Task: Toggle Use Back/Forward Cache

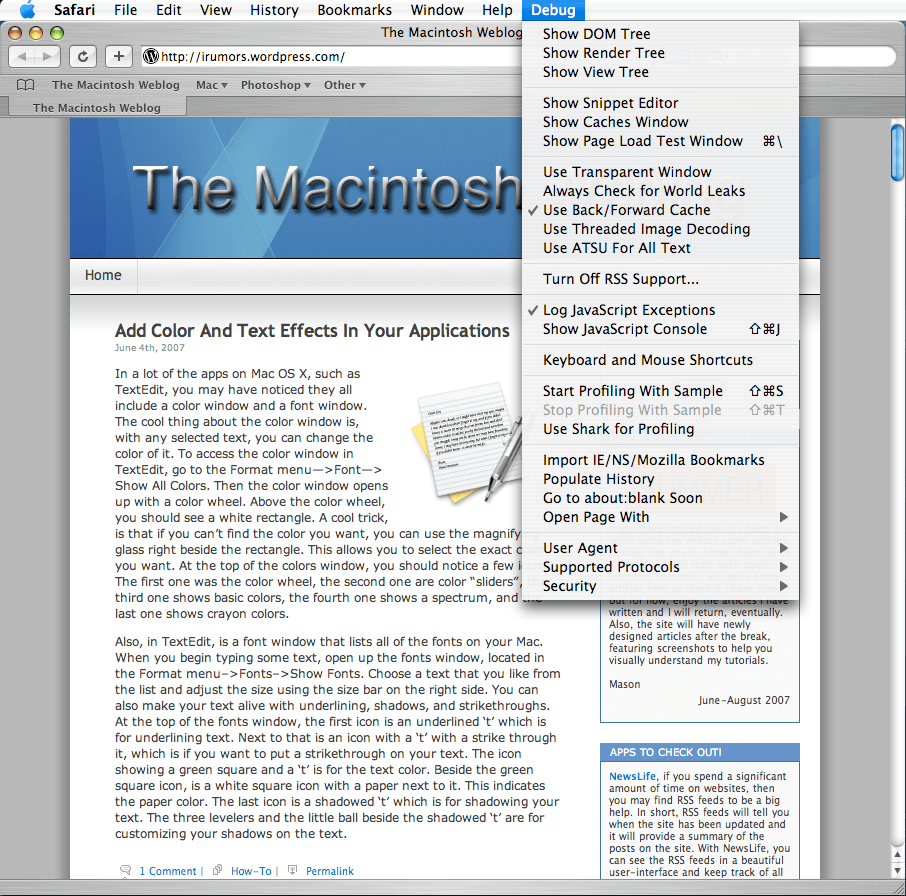Action: coord(660,210)
